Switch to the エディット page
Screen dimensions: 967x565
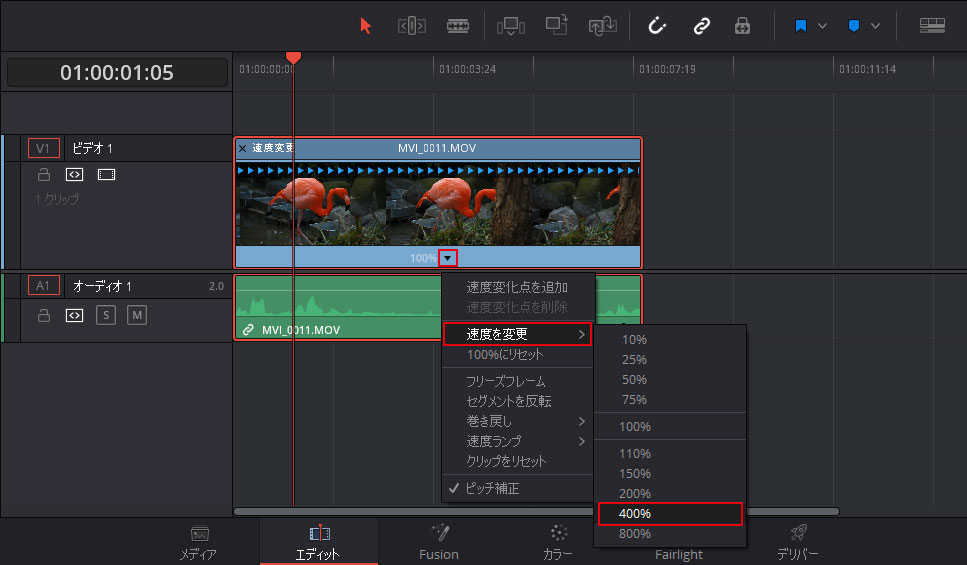pyautogui.click(x=319, y=542)
